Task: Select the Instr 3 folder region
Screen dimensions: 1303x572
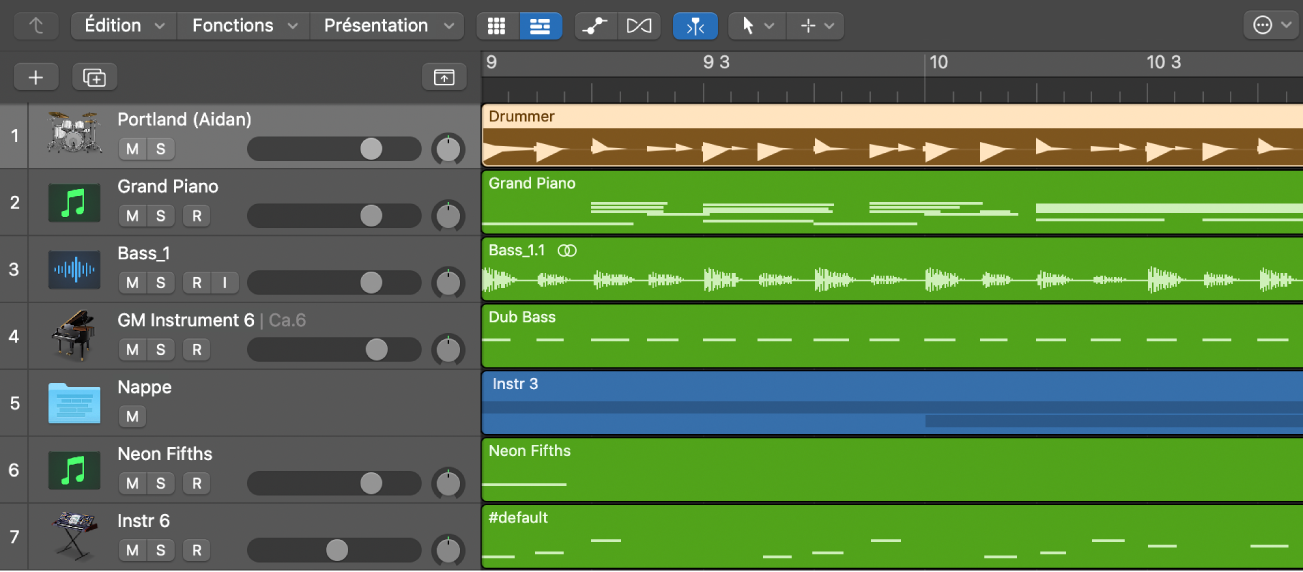Action: (892, 403)
